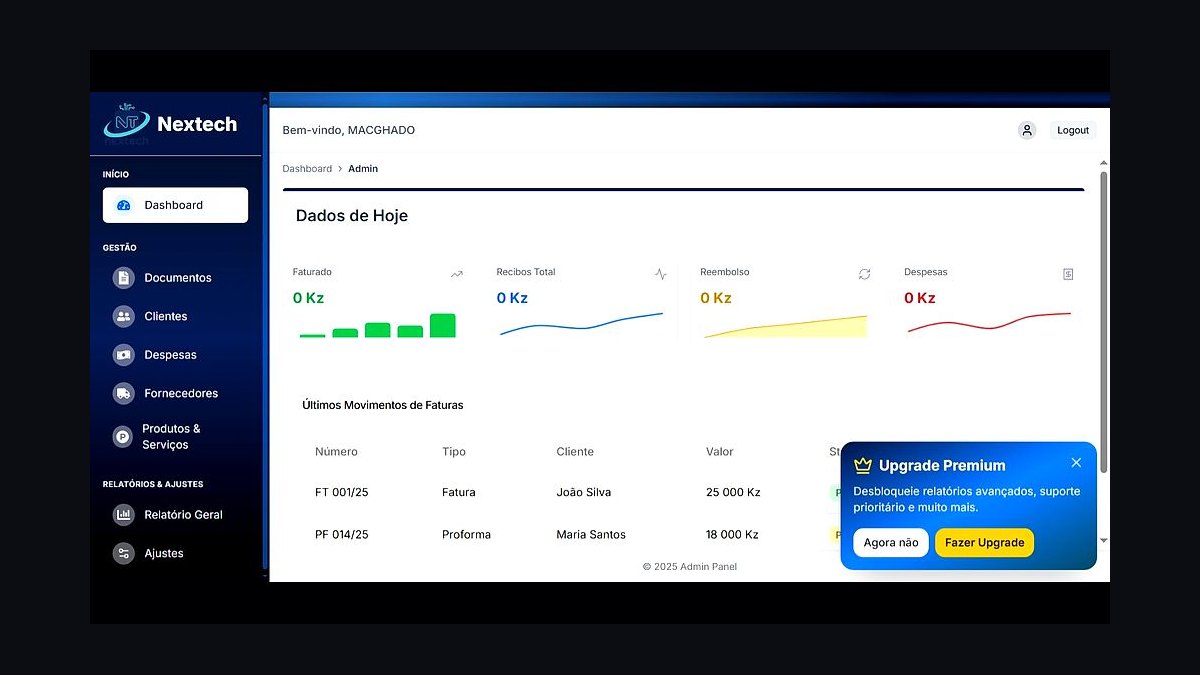Click the Faturado trend arrow icon

click(457, 274)
